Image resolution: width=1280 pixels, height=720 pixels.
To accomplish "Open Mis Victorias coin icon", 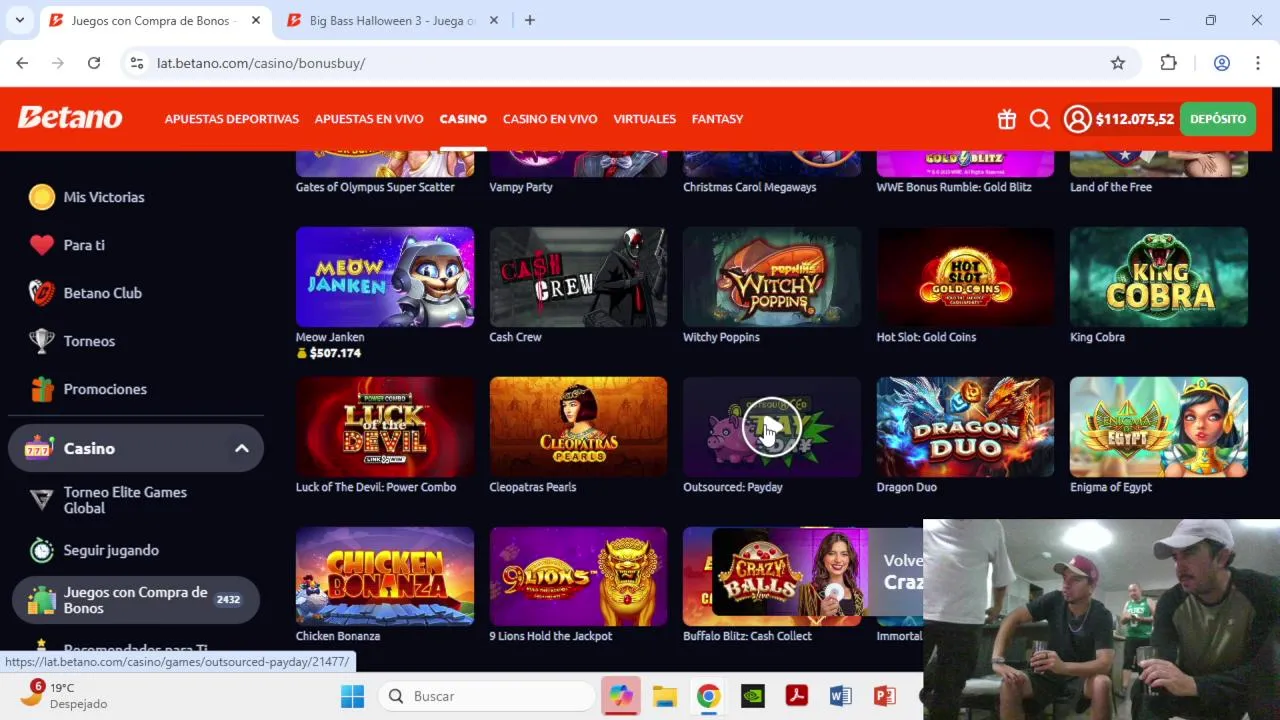I will point(41,197).
